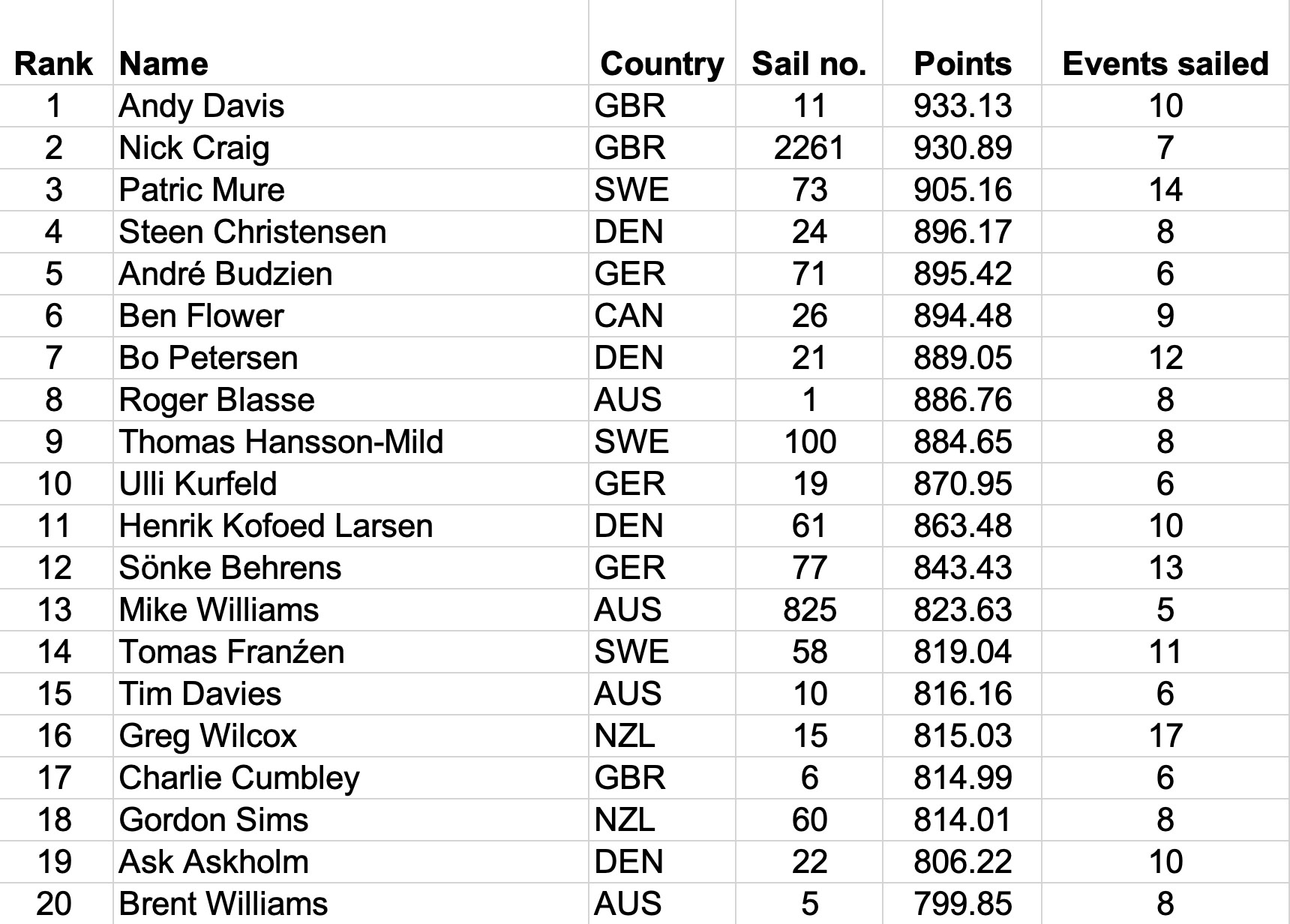This screenshot has width=1290, height=924.
Task: Select the Thomas Hansson-Mild cell
Action: click(x=281, y=442)
